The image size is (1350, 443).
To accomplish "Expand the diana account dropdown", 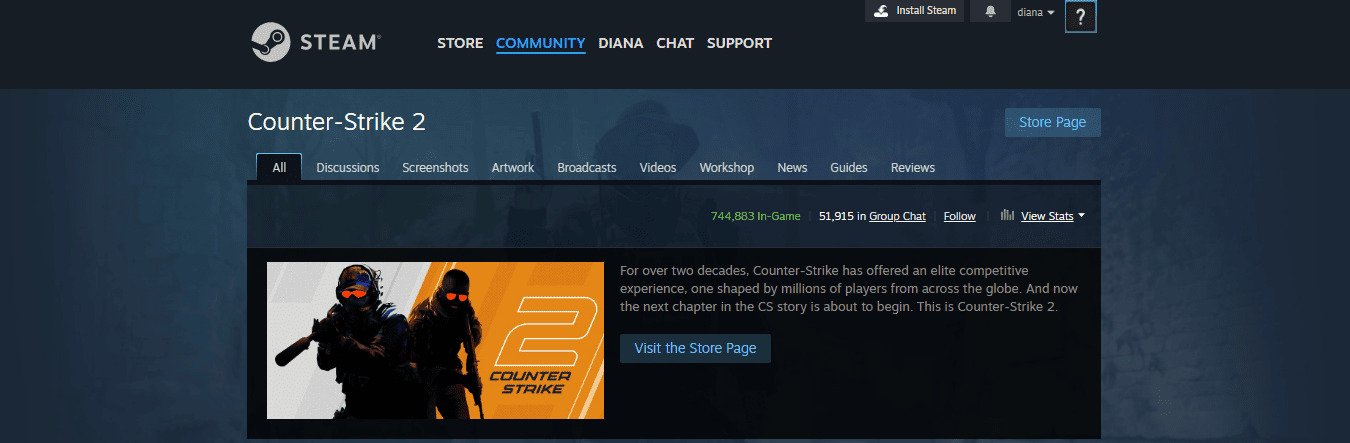I will click(1035, 12).
